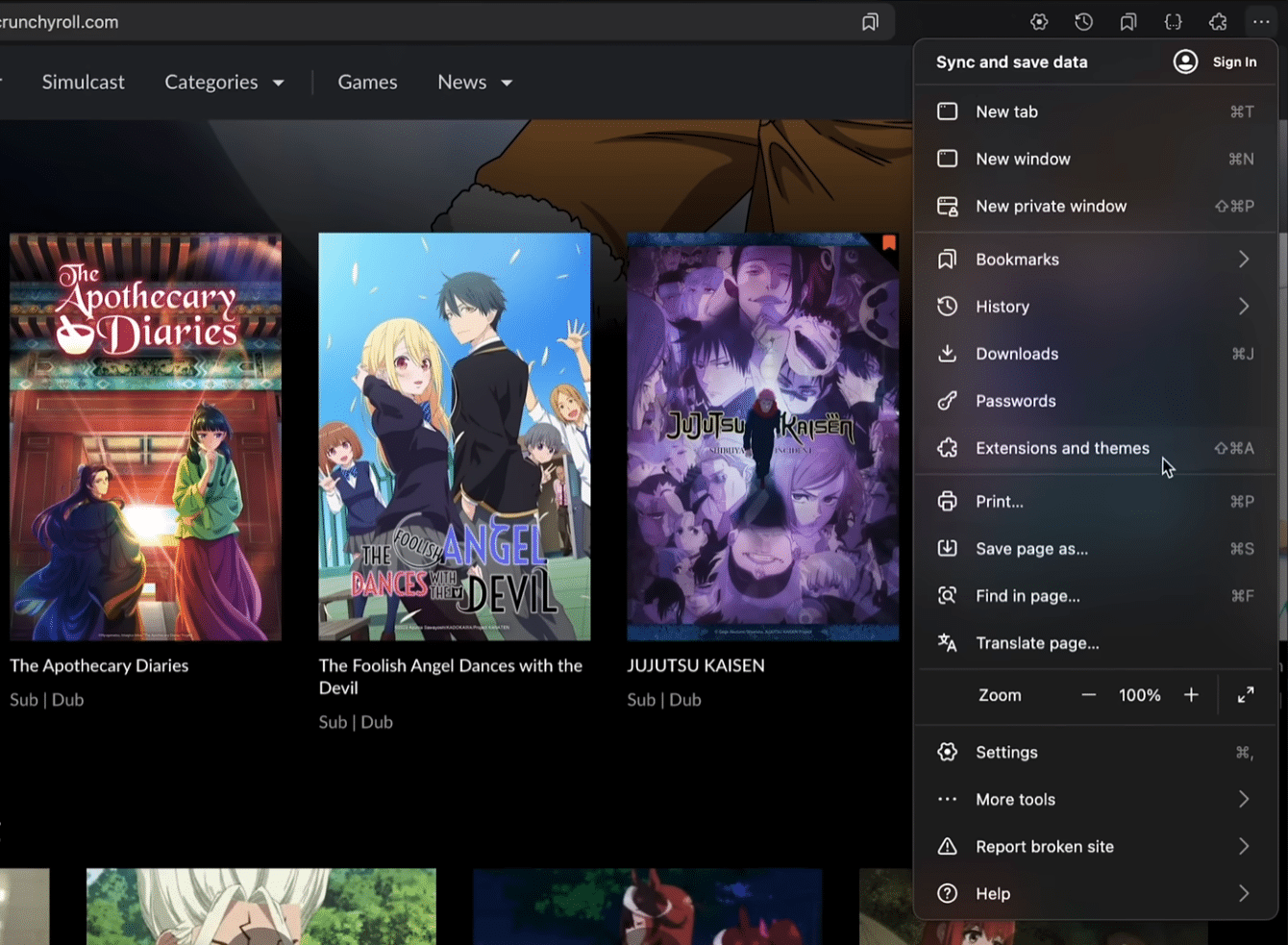Screen dimensions: 1288x945
Task: Expand the Bookmarks submenu
Action: tap(1244, 260)
